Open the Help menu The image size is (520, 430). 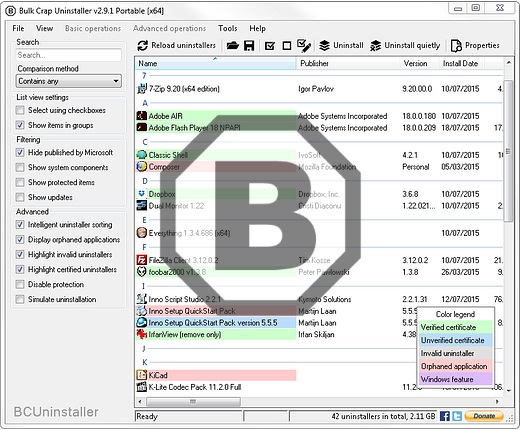coord(257,28)
